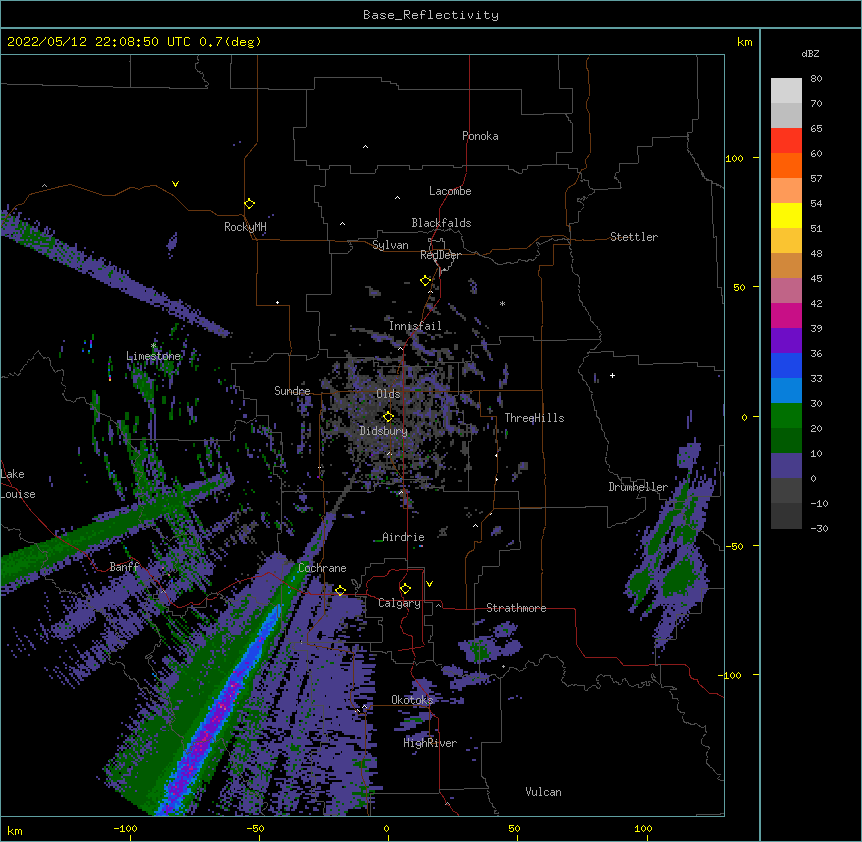Screen dimensions: 862x842
Task: Click the yellow v marker northeast of Calgary
Action: coord(429,584)
